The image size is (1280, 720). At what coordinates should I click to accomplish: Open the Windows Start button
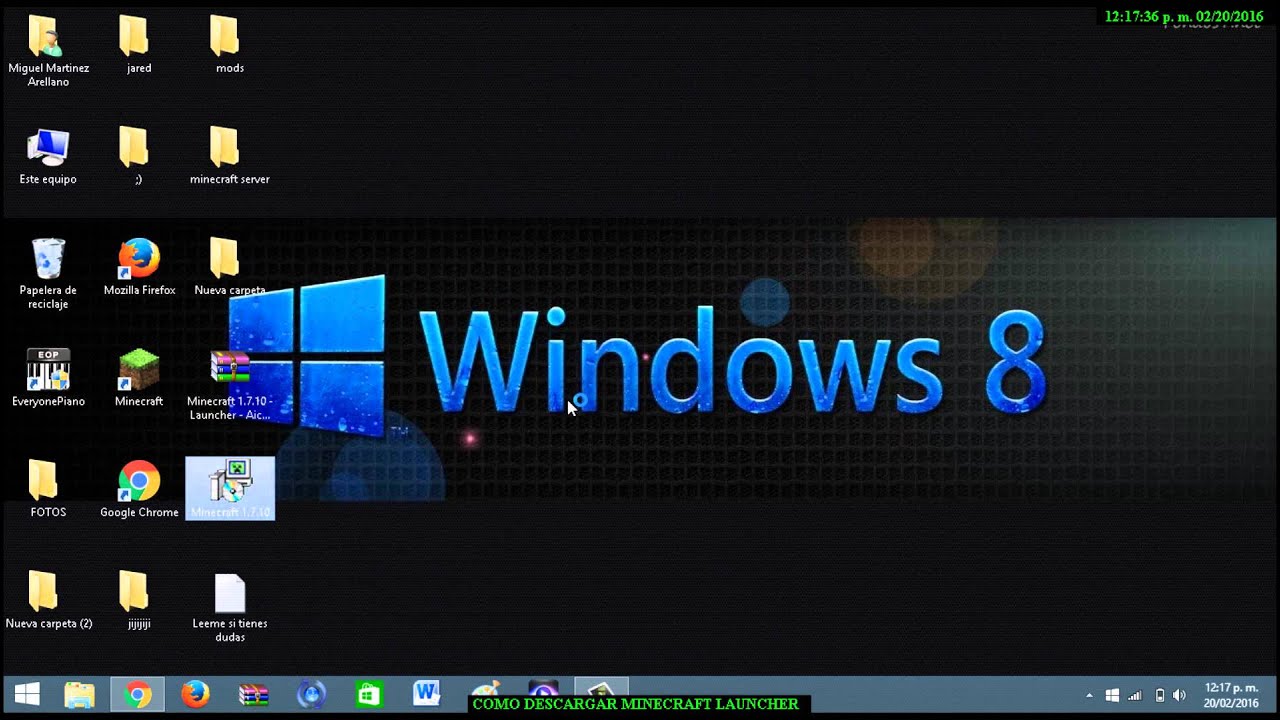[x=27, y=695]
